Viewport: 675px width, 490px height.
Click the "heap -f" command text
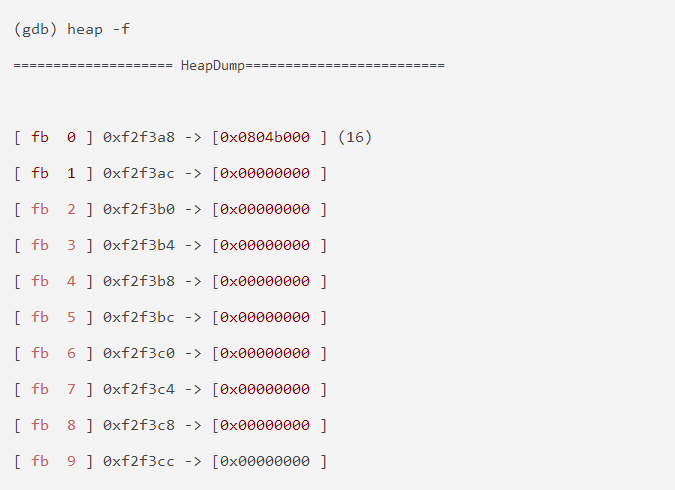pyautogui.click(x=98, y=29)
